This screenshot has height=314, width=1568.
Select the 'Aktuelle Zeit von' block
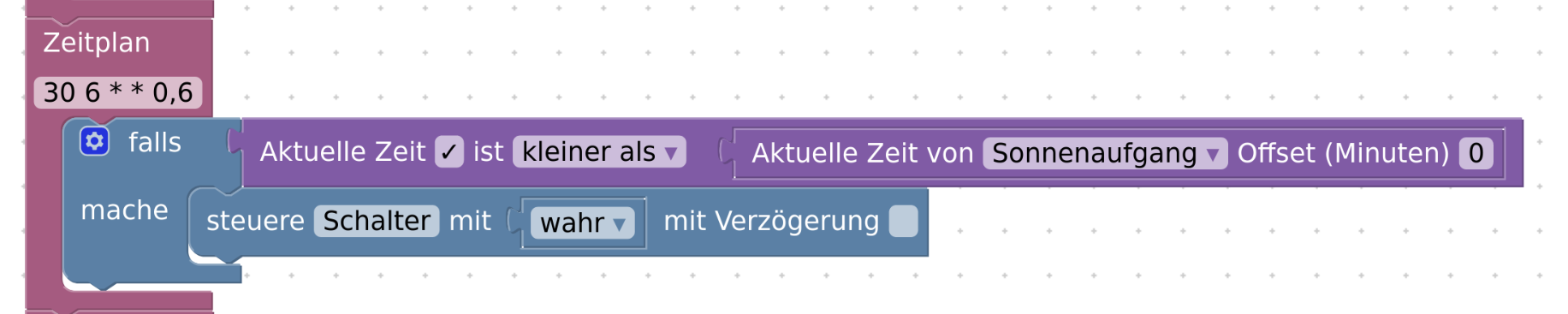[863, 153]
